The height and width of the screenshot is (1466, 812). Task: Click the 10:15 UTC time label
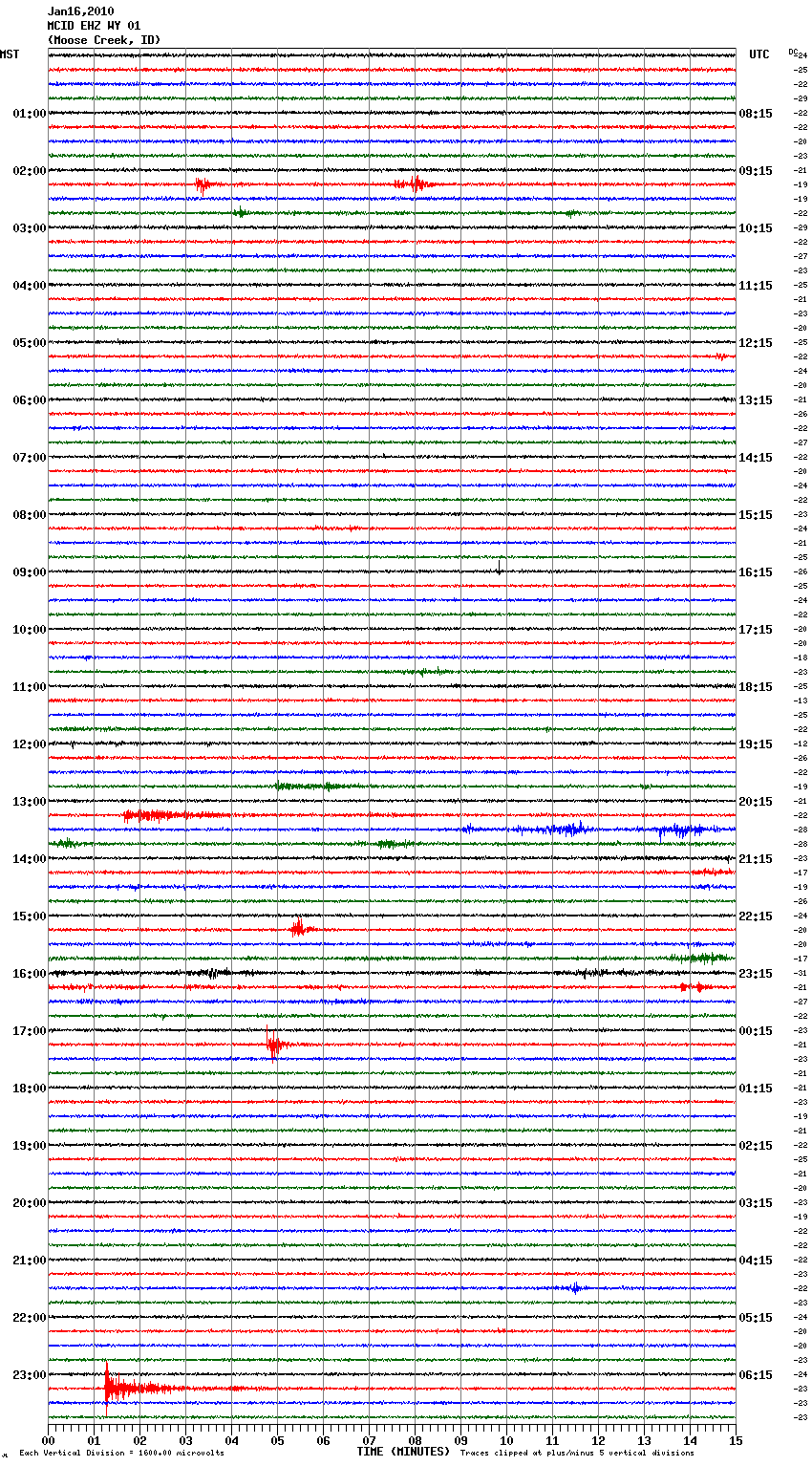(x=756, y=228)
